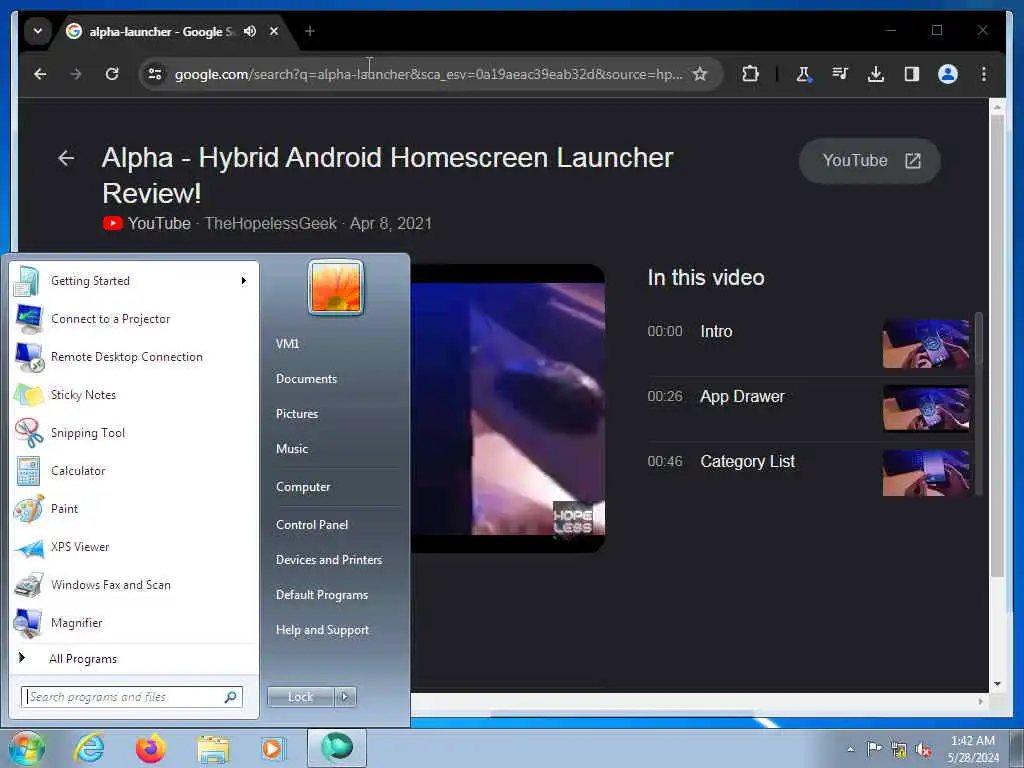Click the scroll down arrow of the page
This screenshot has width=1024, height=768.
pos(997,684)
